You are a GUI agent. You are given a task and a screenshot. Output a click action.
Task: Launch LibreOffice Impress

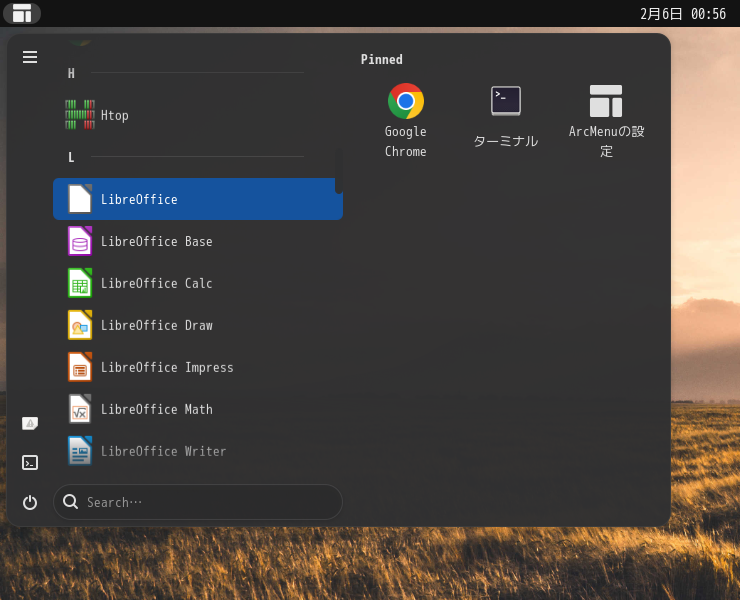(198, 367)
